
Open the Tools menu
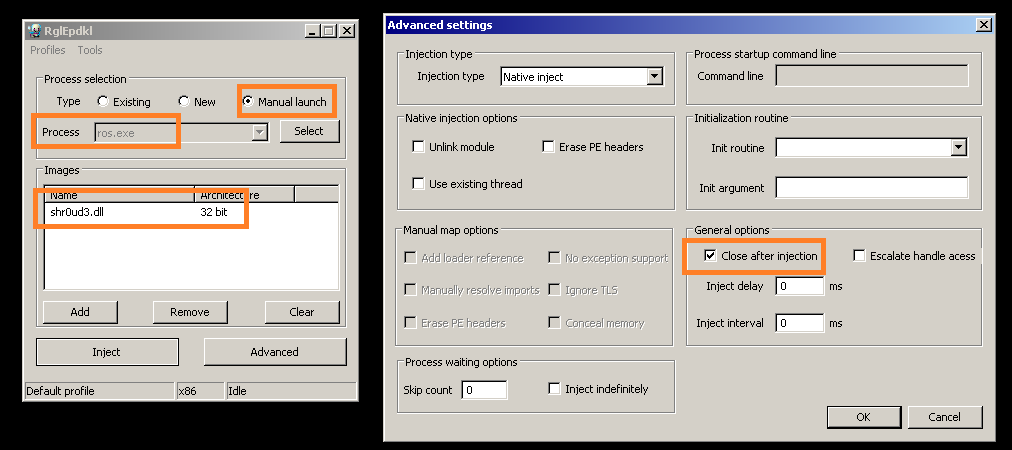pos(90,50)
